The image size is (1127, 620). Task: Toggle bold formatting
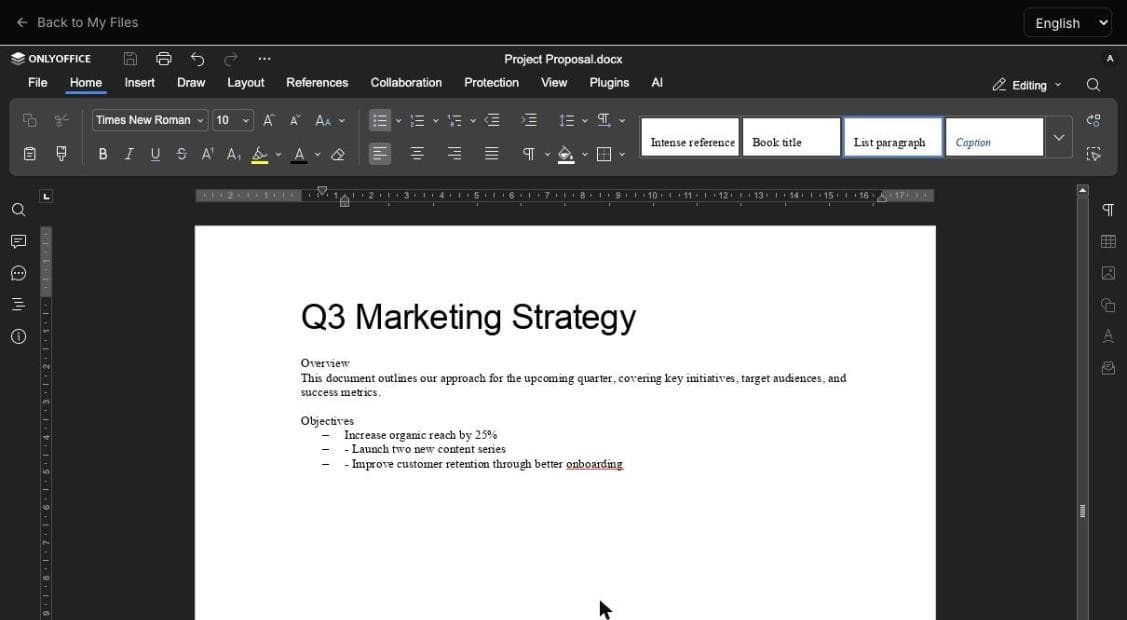(103, 154)
